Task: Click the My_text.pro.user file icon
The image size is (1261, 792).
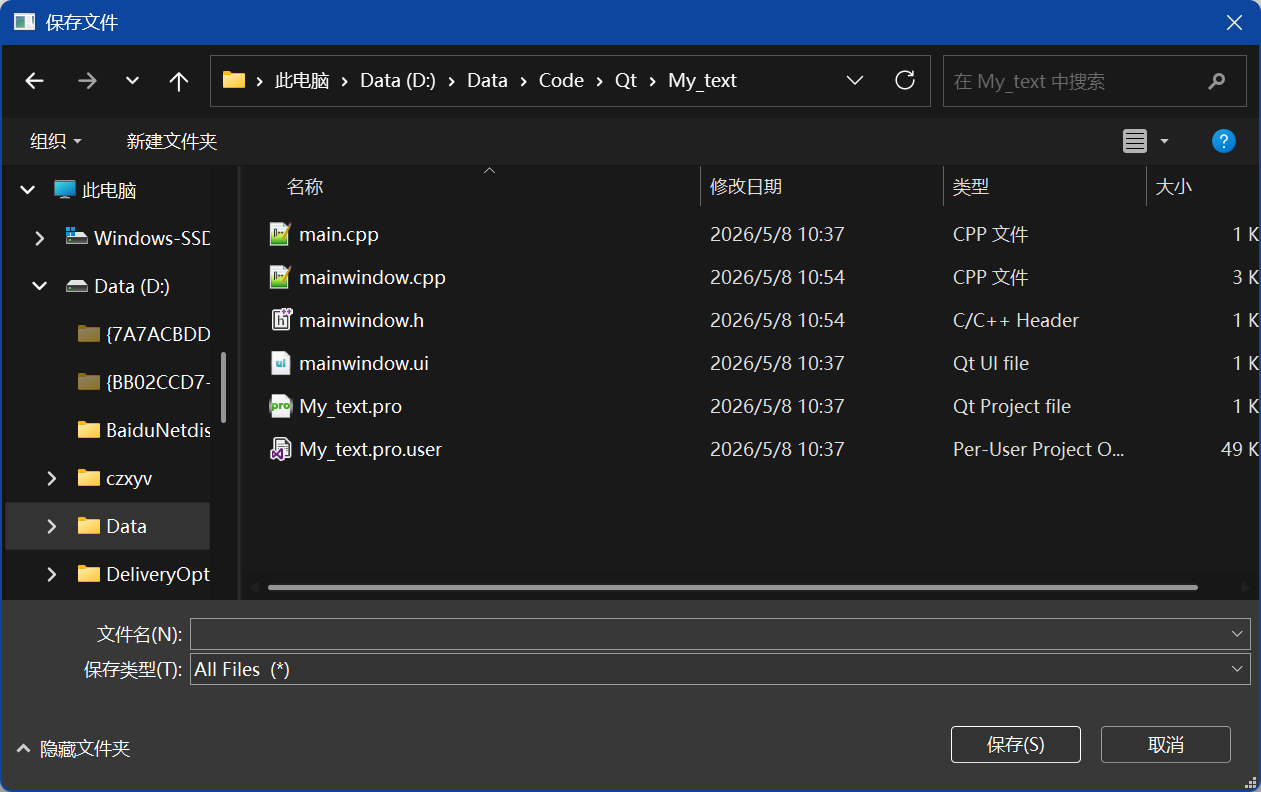Action: (281, 449)
